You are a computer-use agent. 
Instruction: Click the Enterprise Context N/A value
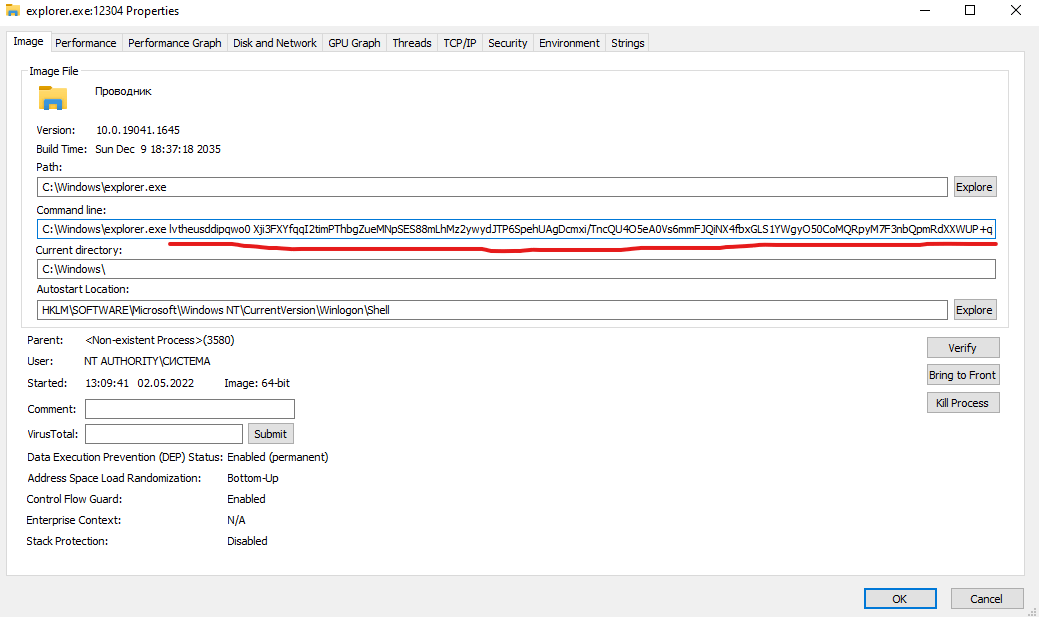coord(236,520)
